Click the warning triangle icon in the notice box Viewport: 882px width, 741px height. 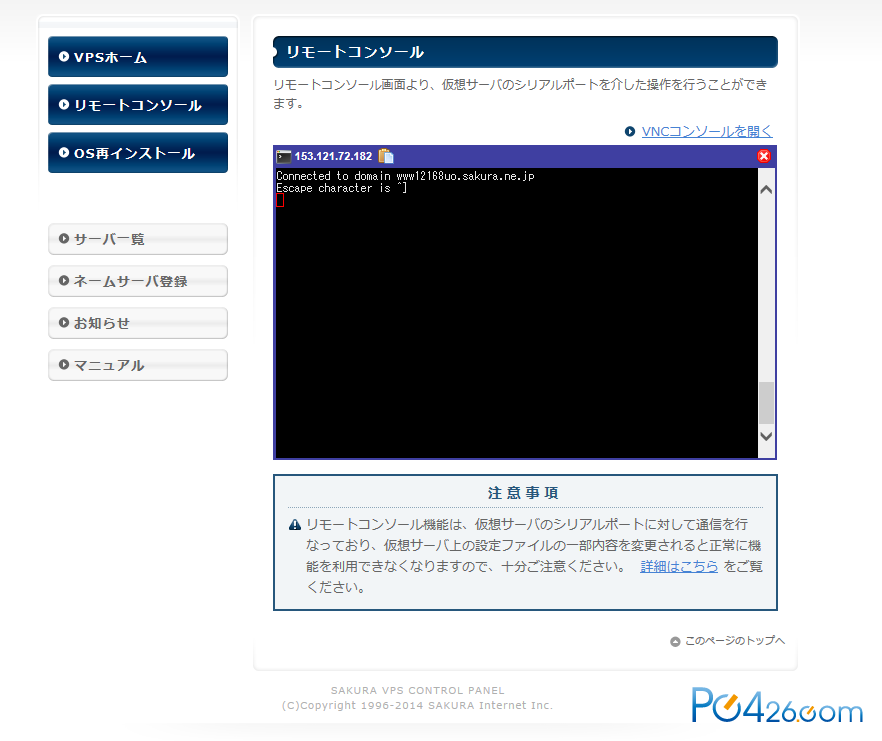(295, 525)
